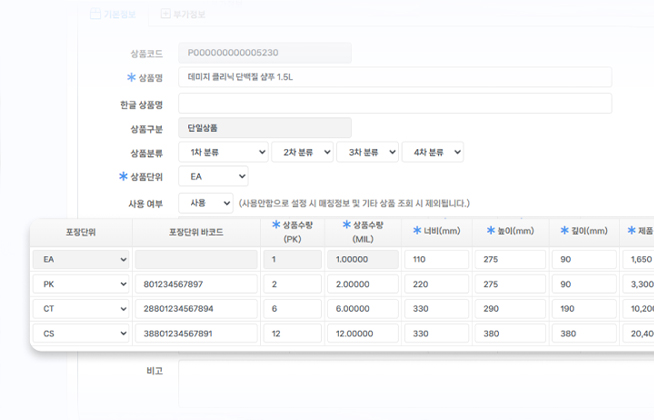
Task: Click the PK quantity field showing 2
Action: (x=292, y=284)
